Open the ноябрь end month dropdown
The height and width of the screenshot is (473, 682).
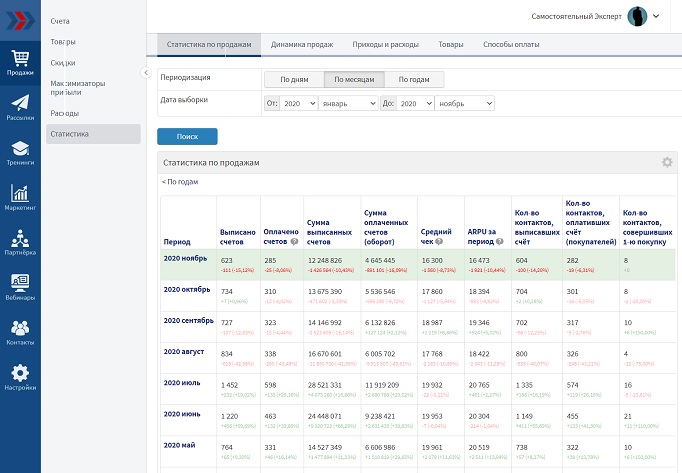tap(465, 104)
